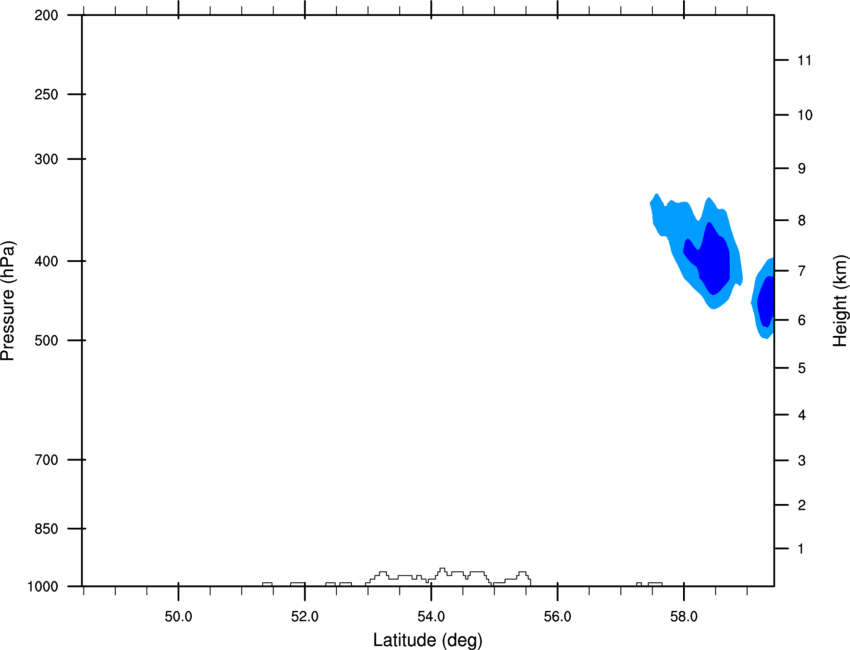Image resolution: width=850 pixels, height=650 pixels.
Task: Click the 56.0 latitude tick label
Action: click(557, 617)
